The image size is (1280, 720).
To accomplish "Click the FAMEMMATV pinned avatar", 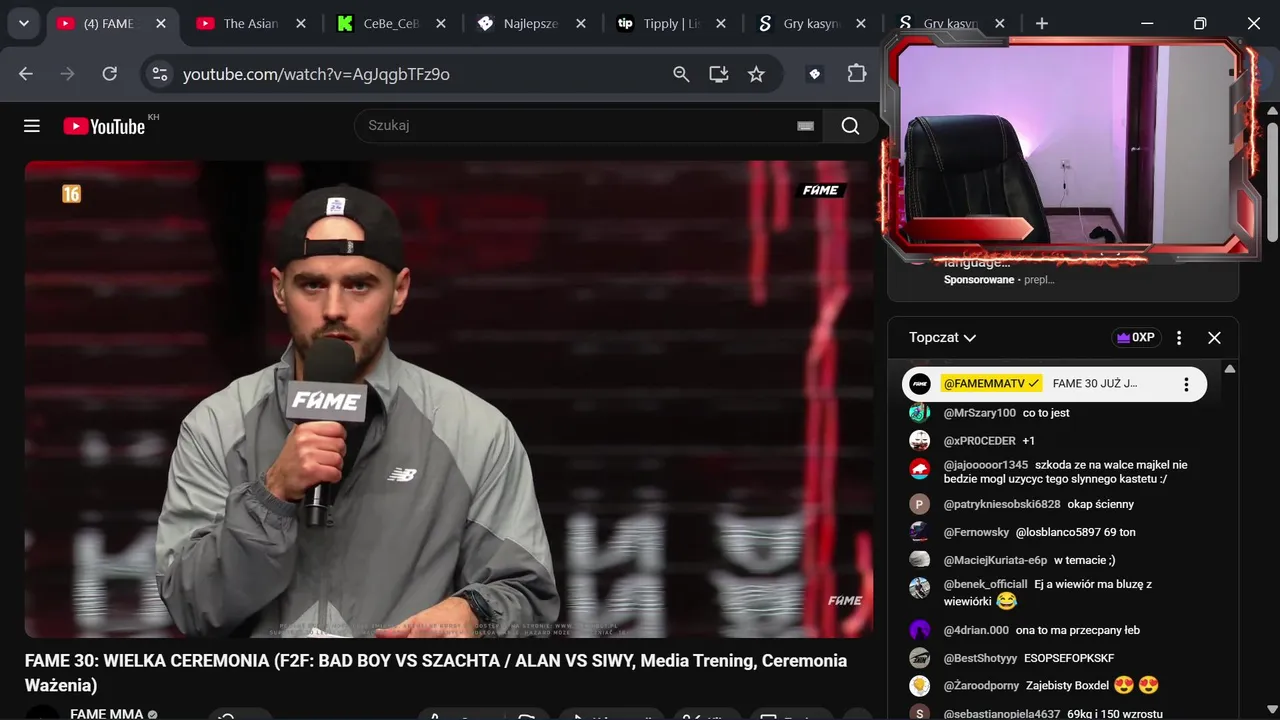I will coord(920,384).
